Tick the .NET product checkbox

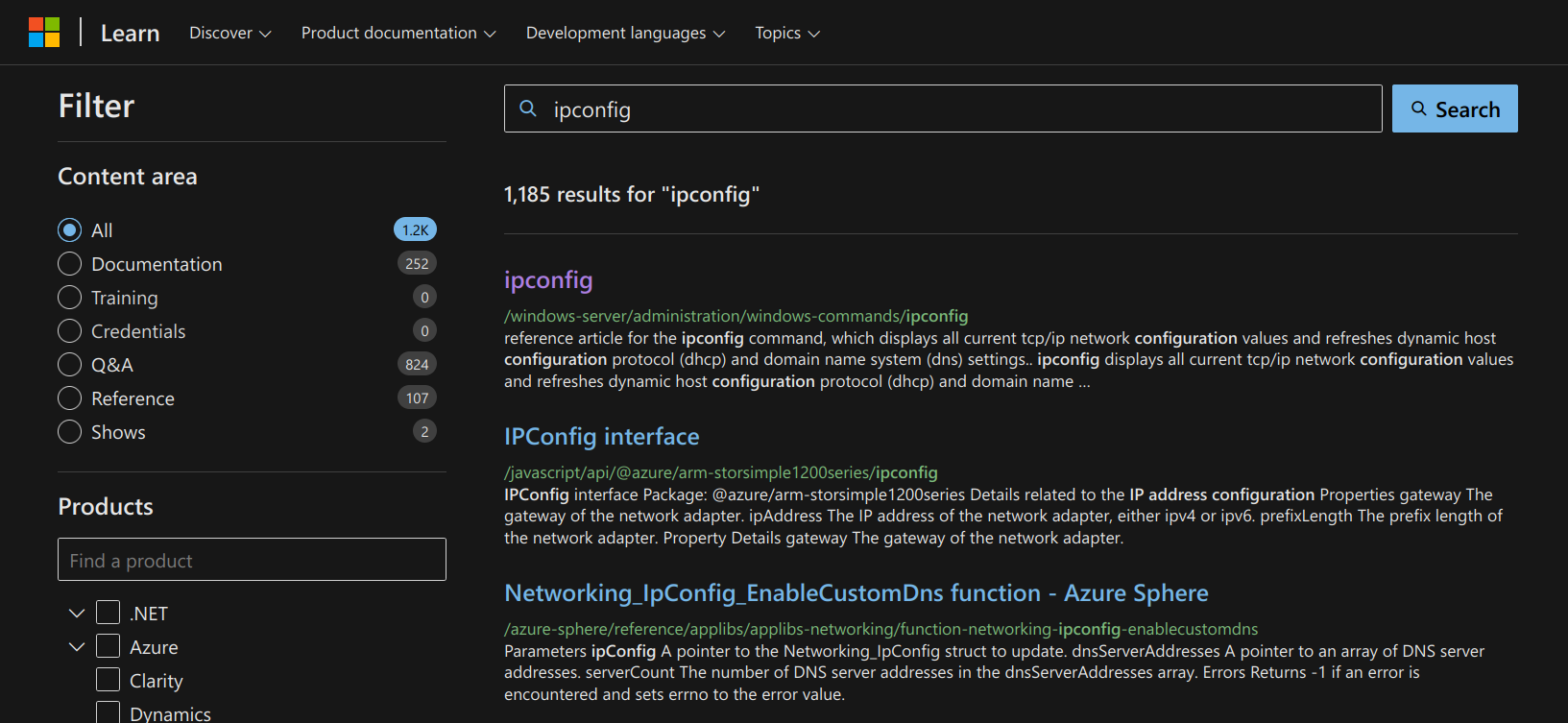point(109,613)
